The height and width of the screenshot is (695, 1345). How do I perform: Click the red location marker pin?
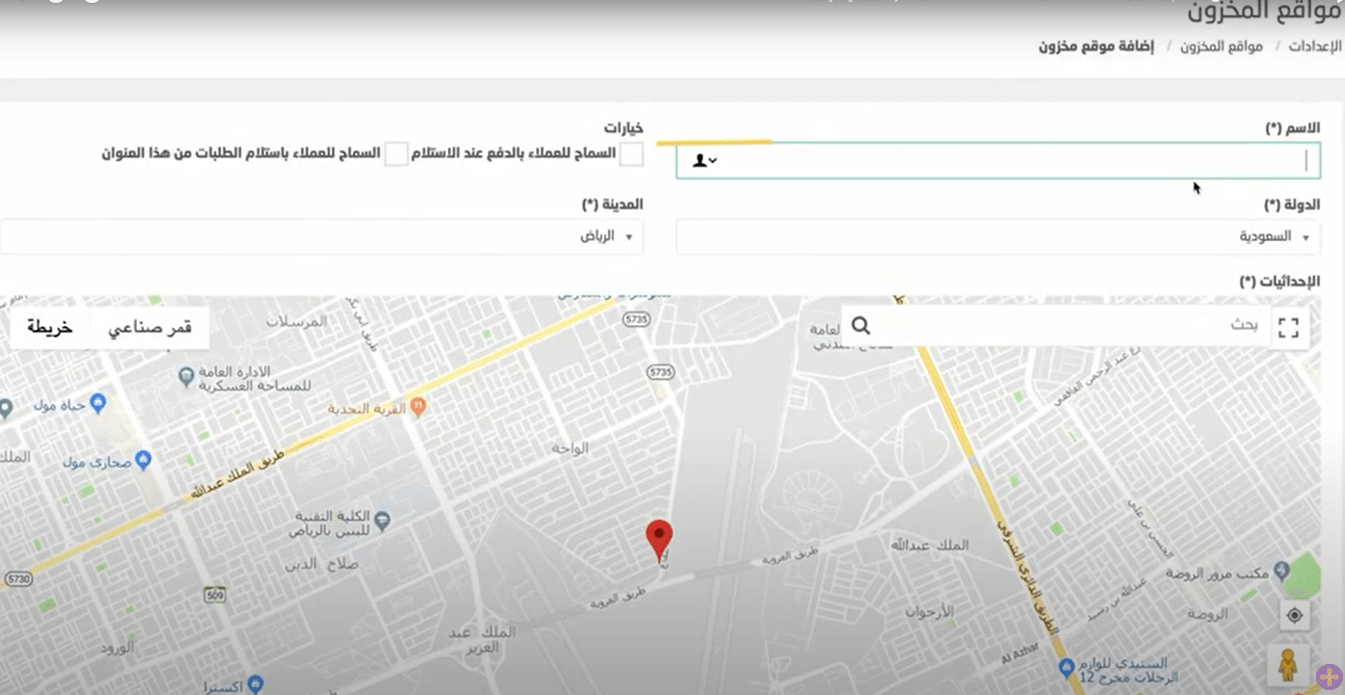659,541
